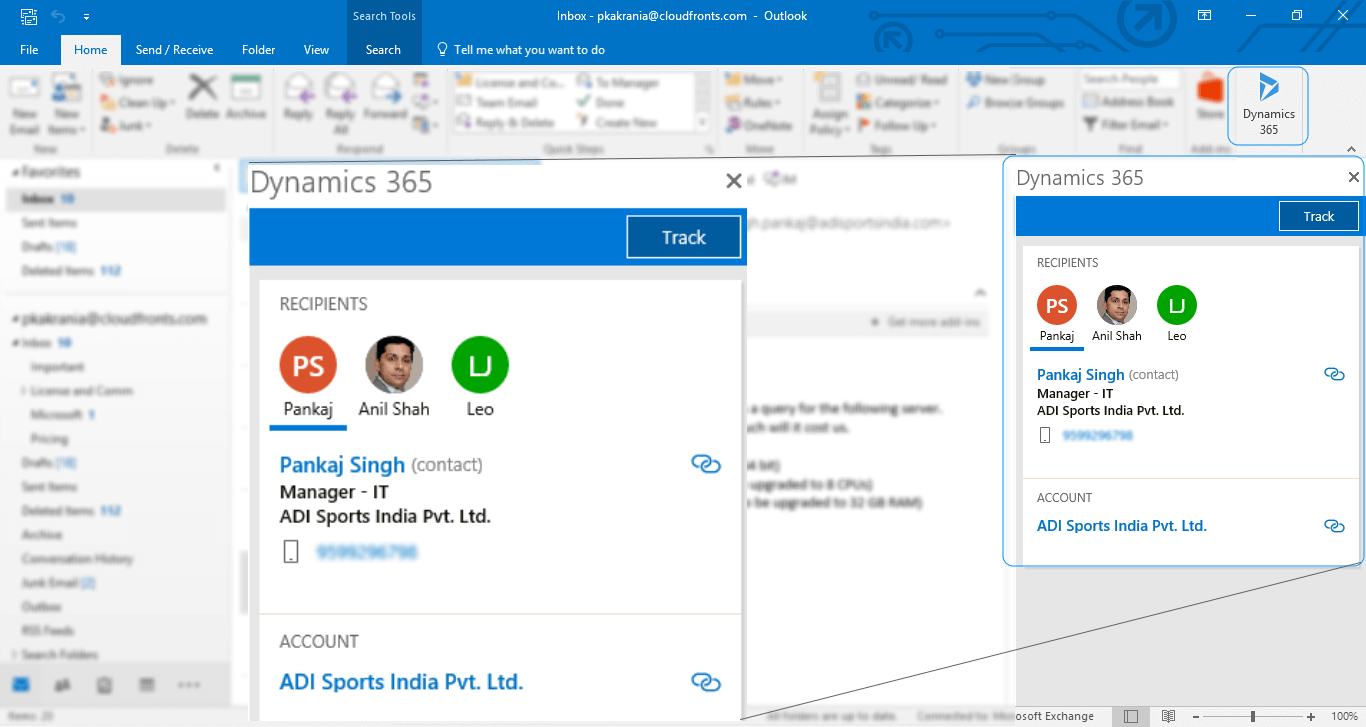The width and height of the screenshot is (1366, 727).
Task: Open the Junk dropdown
Action: (x=126, y=125)
